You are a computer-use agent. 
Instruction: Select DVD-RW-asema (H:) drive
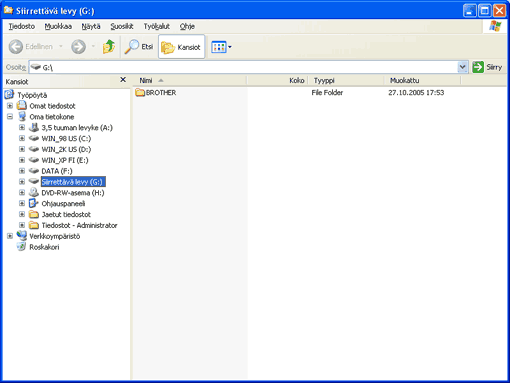pyautogui.click(x=73, y=193)
